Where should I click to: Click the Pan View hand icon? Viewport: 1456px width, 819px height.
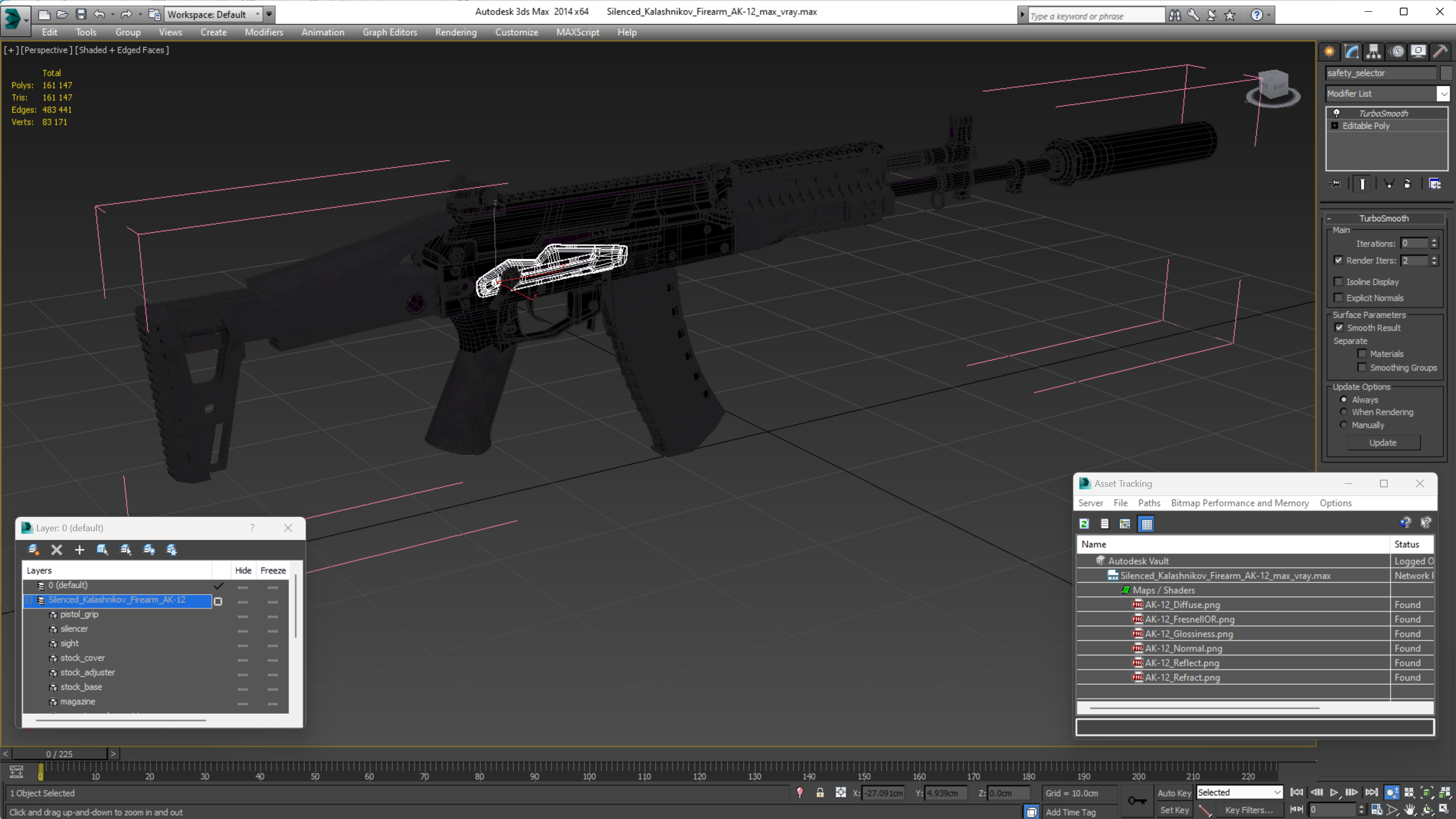click(1410, 810)
